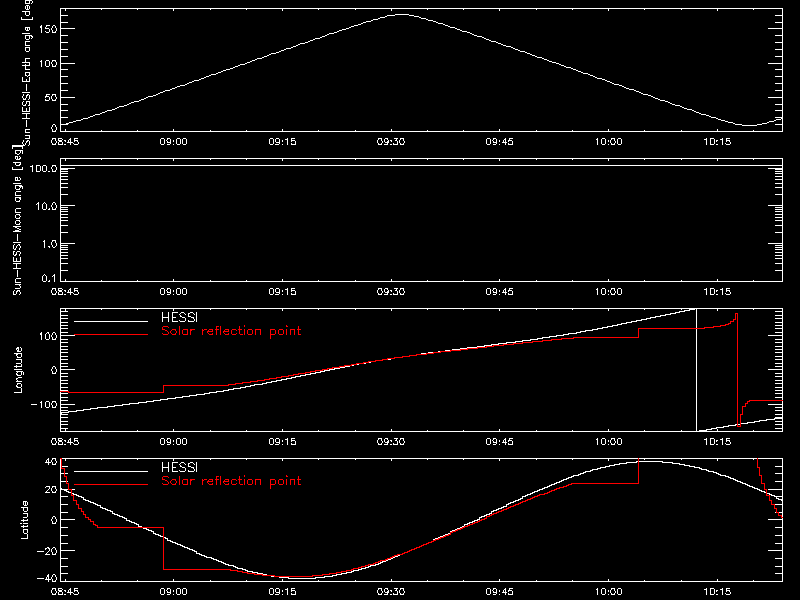Click 10:15 tick below Longitude plot
The image size is (800, 600).
click(717, 442)
